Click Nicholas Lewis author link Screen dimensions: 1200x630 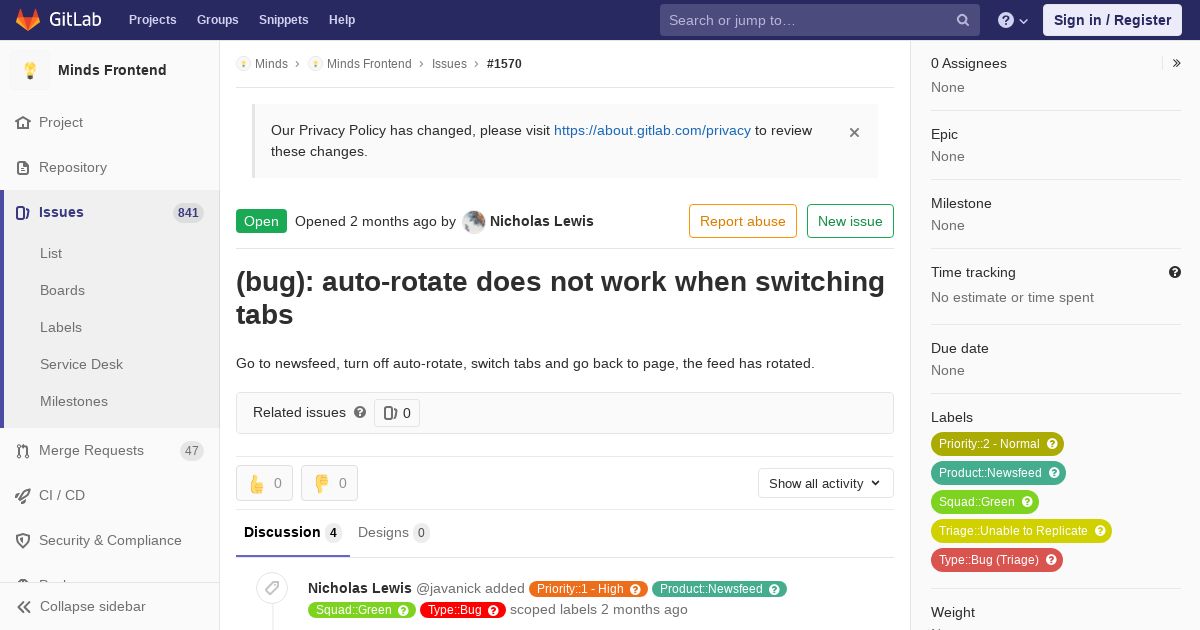coord(542,221)
